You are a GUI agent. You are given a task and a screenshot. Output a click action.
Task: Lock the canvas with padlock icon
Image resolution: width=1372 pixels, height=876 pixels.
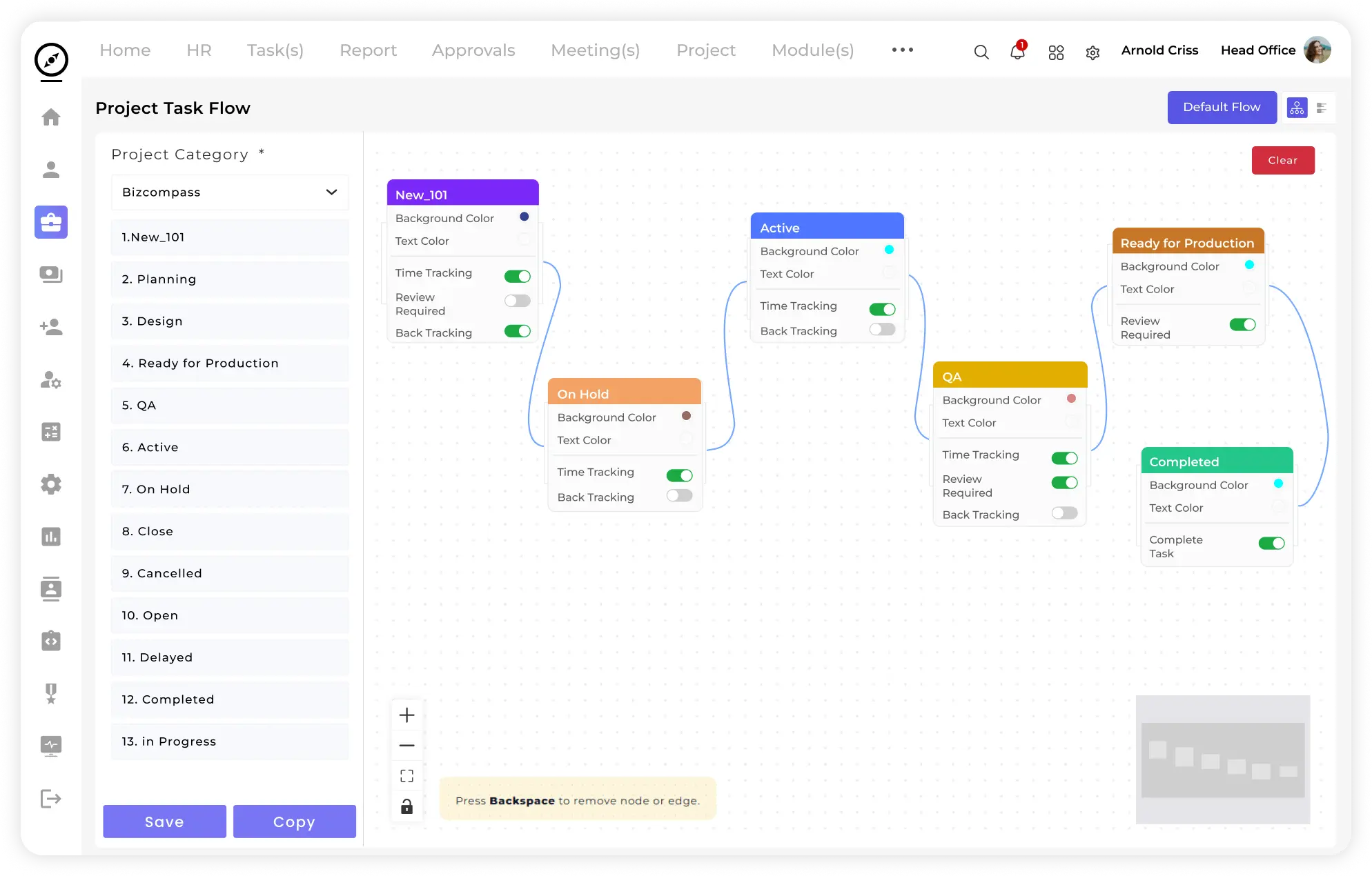click(x=407, y=806)
